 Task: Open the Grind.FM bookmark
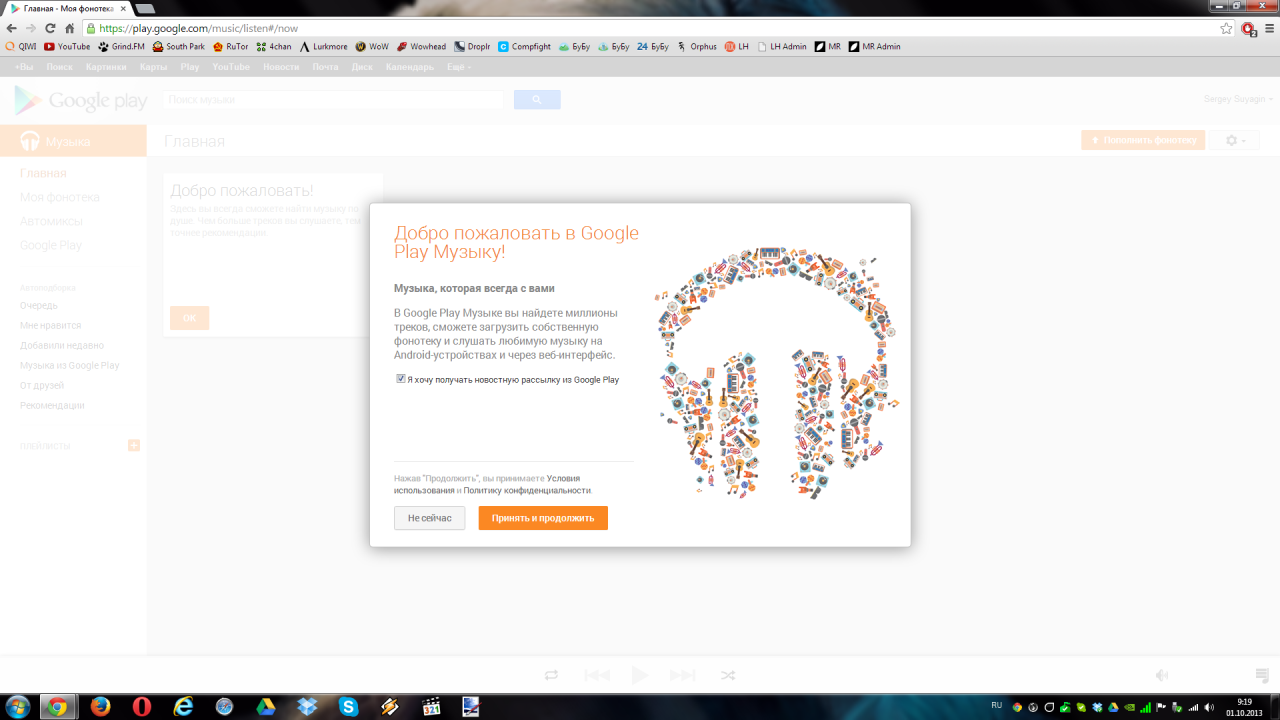122,46
